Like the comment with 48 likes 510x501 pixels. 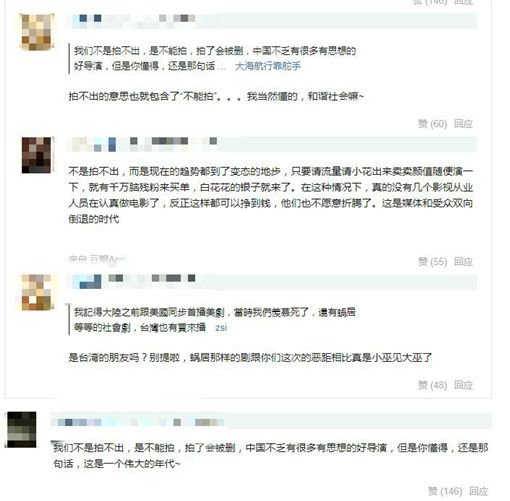click(x=432, y=385)
